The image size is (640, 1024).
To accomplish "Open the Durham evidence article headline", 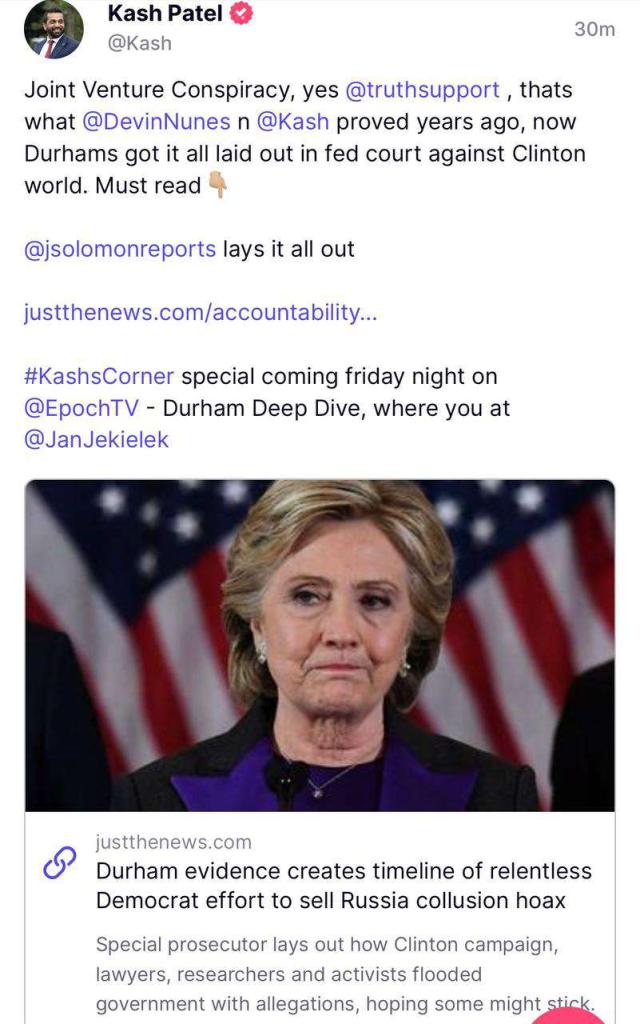I will [344, 886].
